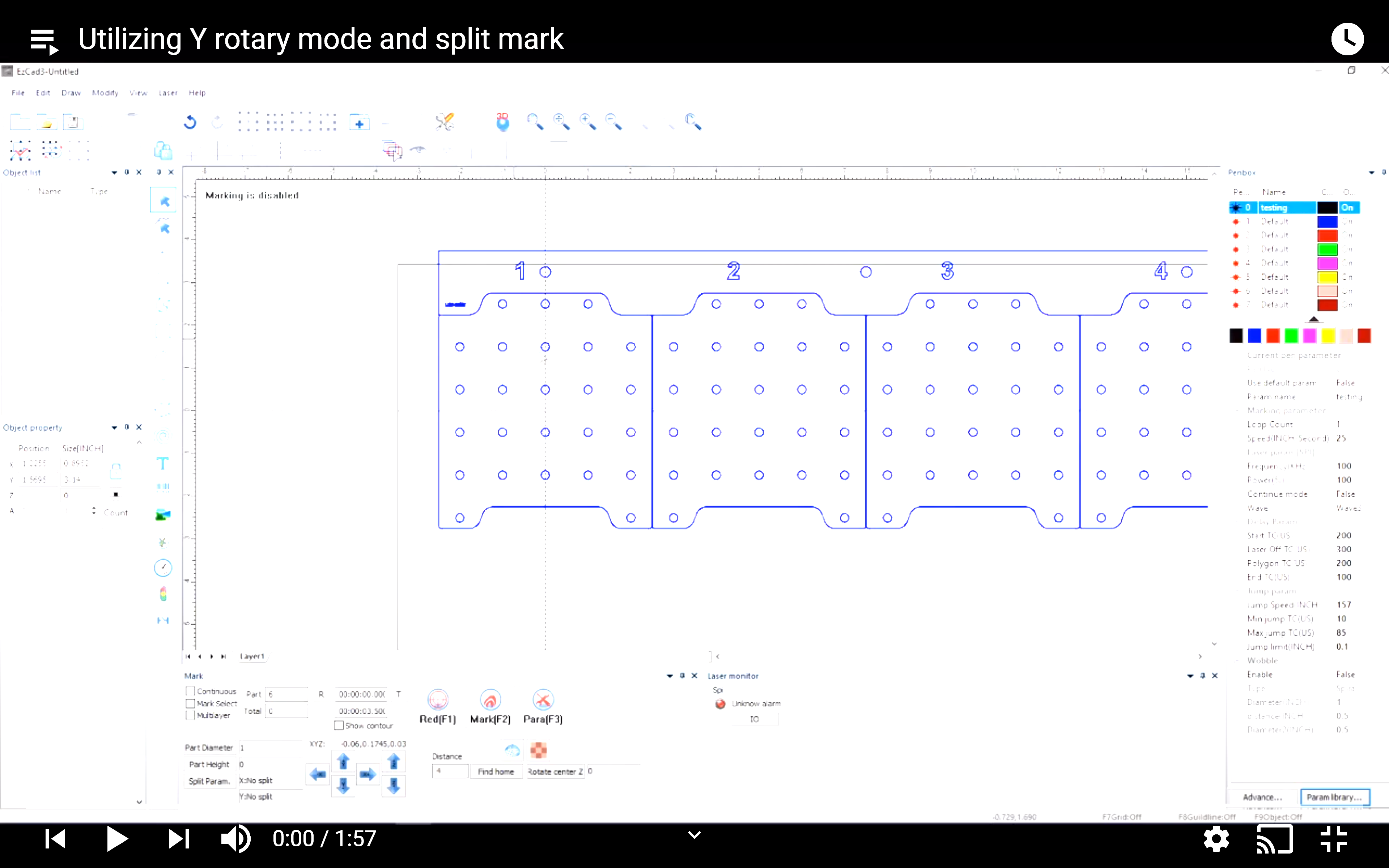
Task: Check the Show contour option
Action: pos(339,726)
